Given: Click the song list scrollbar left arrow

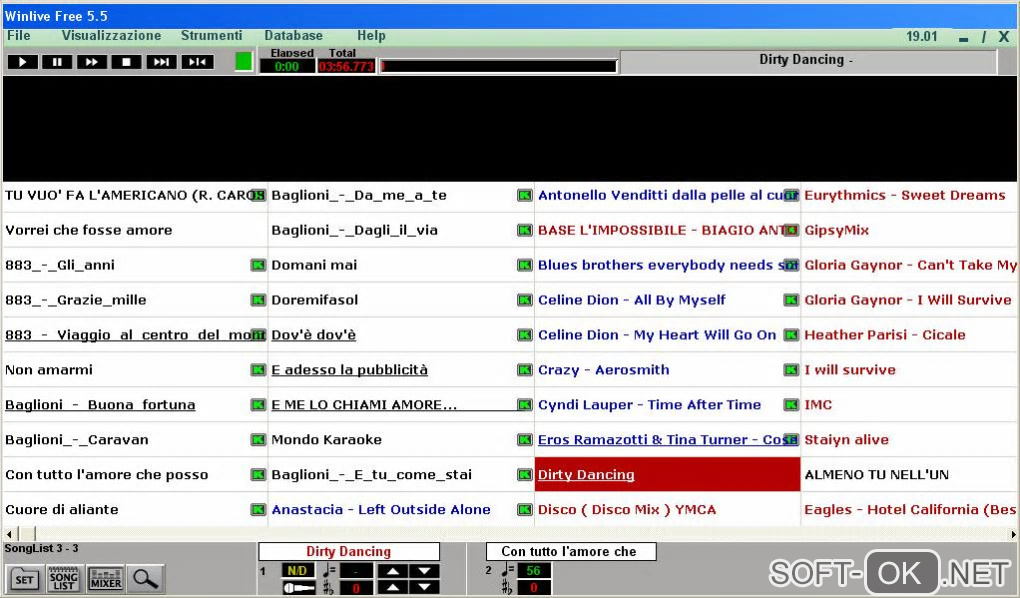Looking at the screenshot, I should point(8,534).
